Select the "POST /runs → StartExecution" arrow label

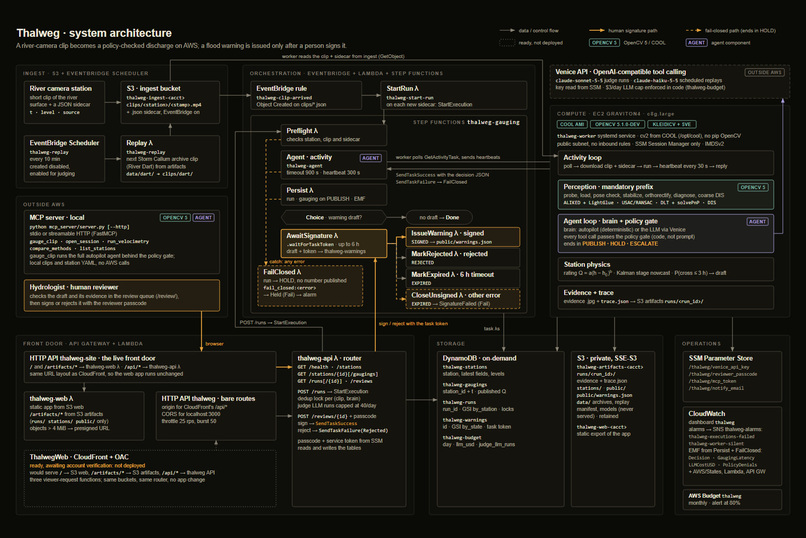click(273, 323)
